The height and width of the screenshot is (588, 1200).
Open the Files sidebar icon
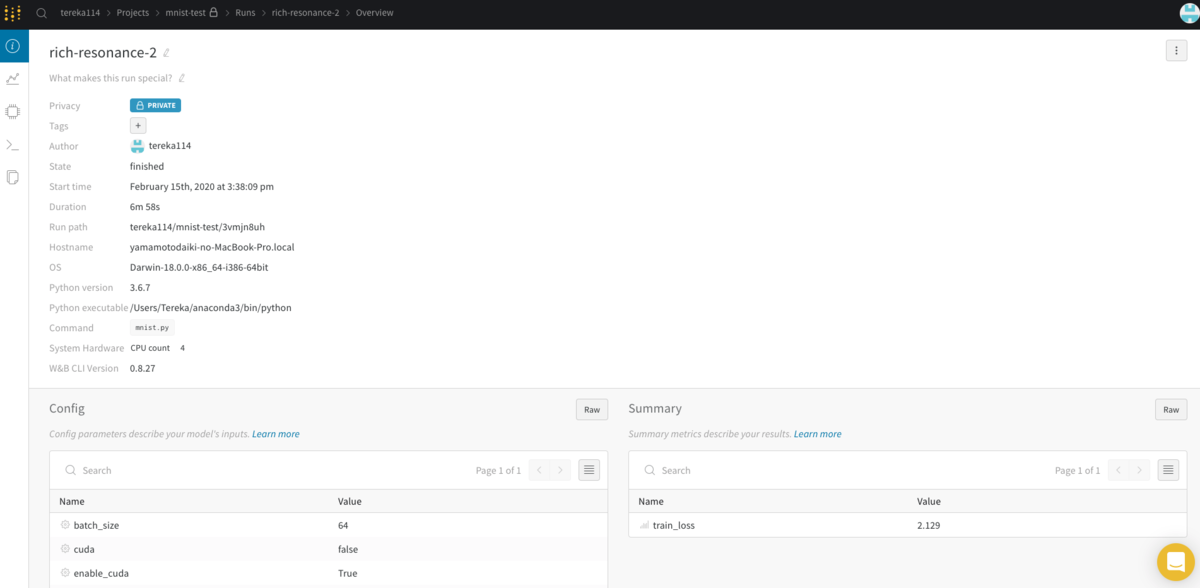click(13, 178)
